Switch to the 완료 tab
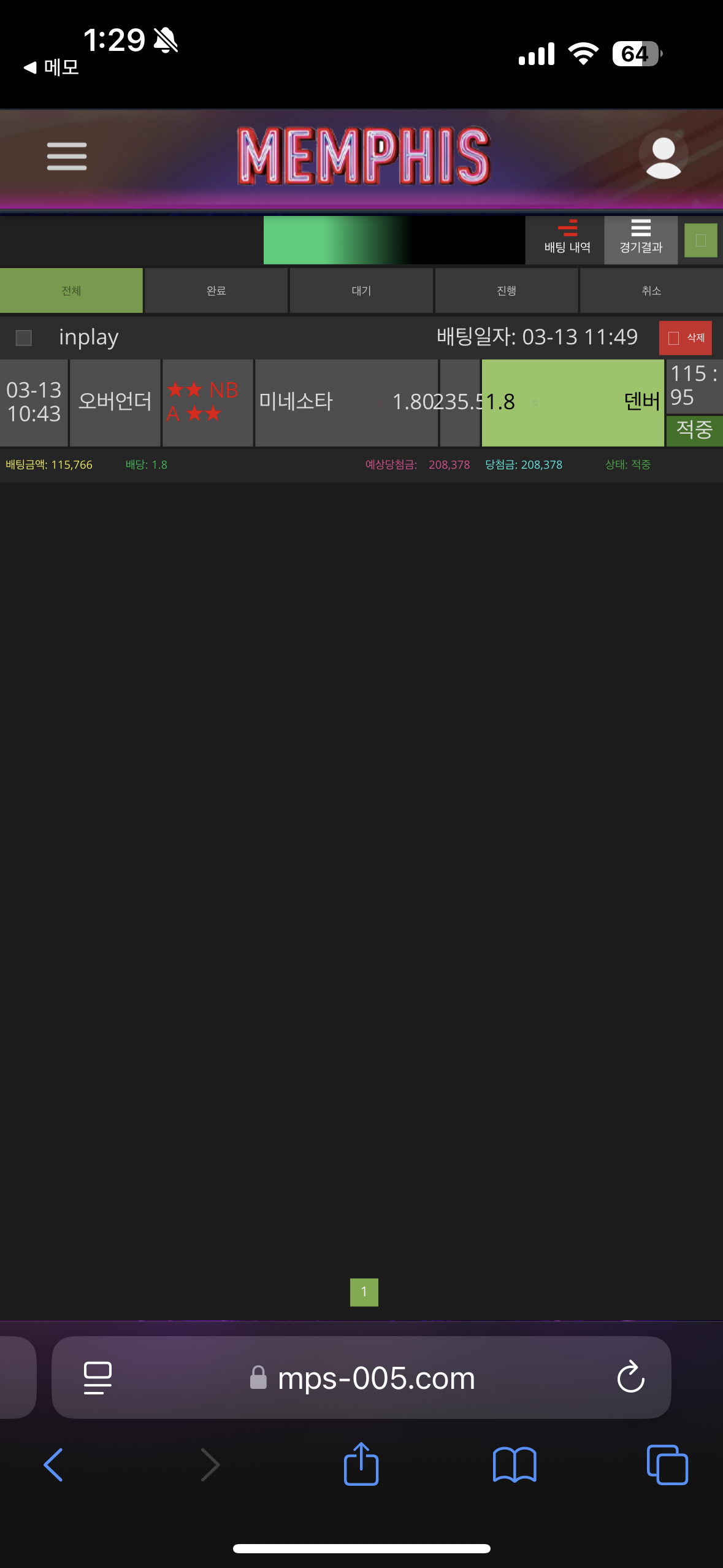723x1568 pixels. tap(216, 291)
